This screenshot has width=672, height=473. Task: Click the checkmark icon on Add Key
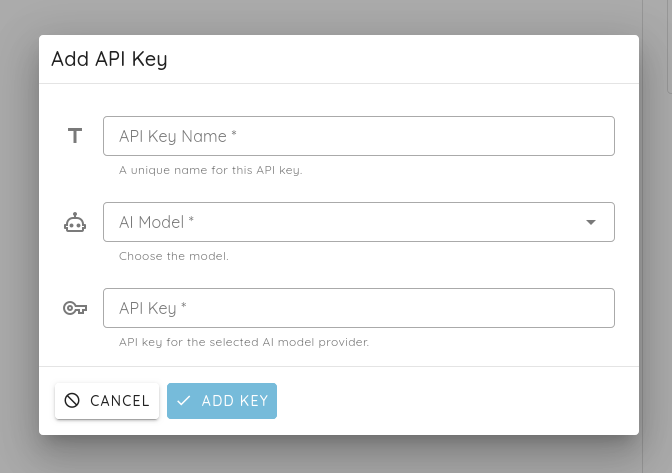pyautogui.click(x=184, y=401)
